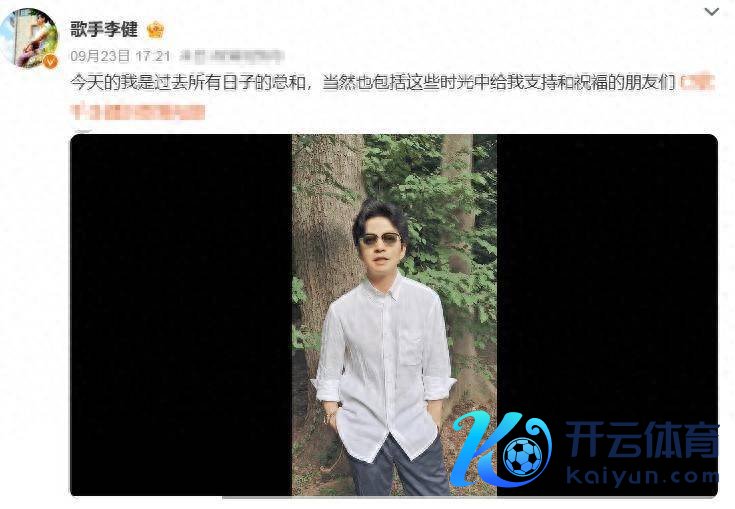Click the 开云体育 watermark text

coord(642,439)
